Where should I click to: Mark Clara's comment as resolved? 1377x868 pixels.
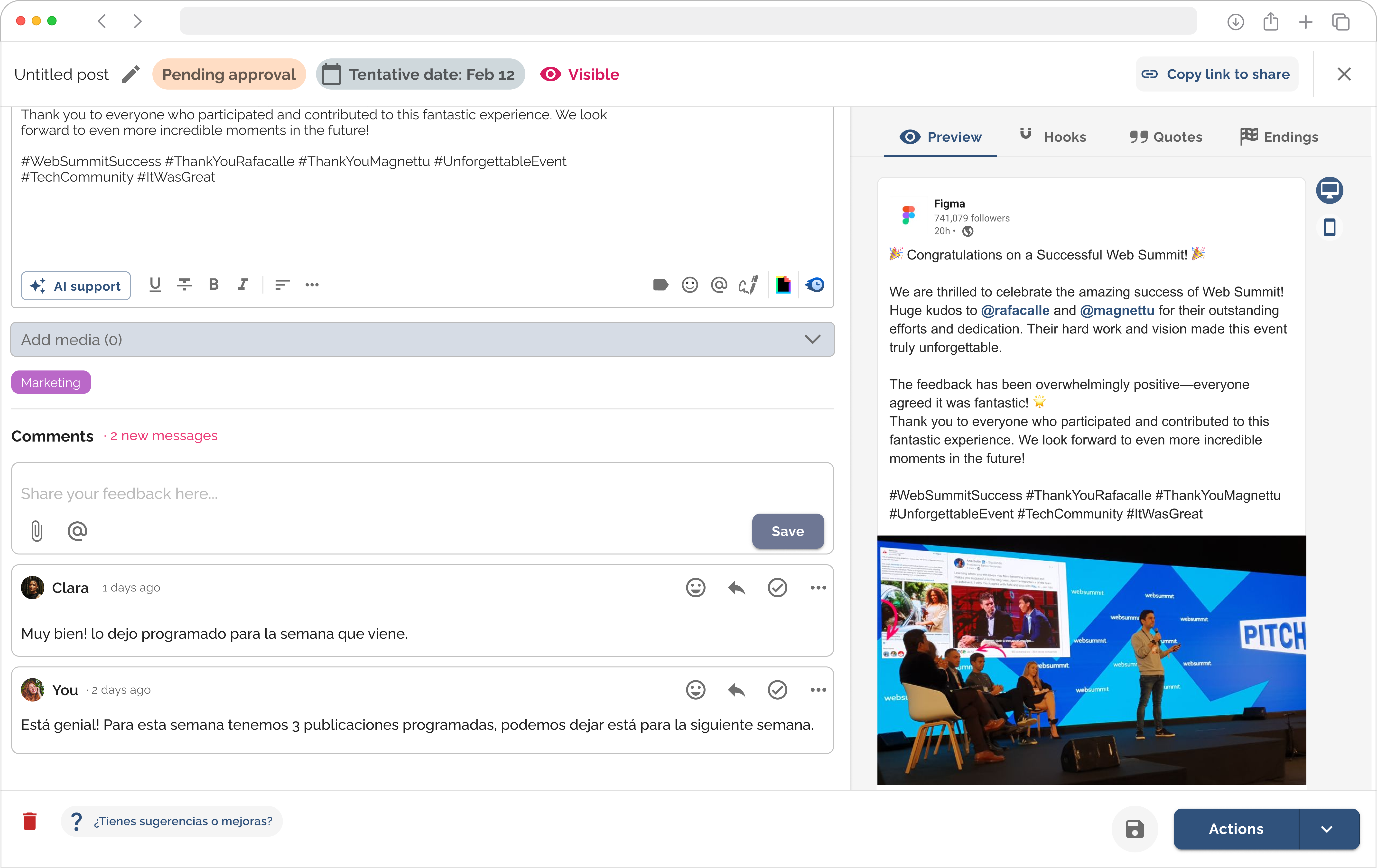pyautogui.click(x=777, y=588)
